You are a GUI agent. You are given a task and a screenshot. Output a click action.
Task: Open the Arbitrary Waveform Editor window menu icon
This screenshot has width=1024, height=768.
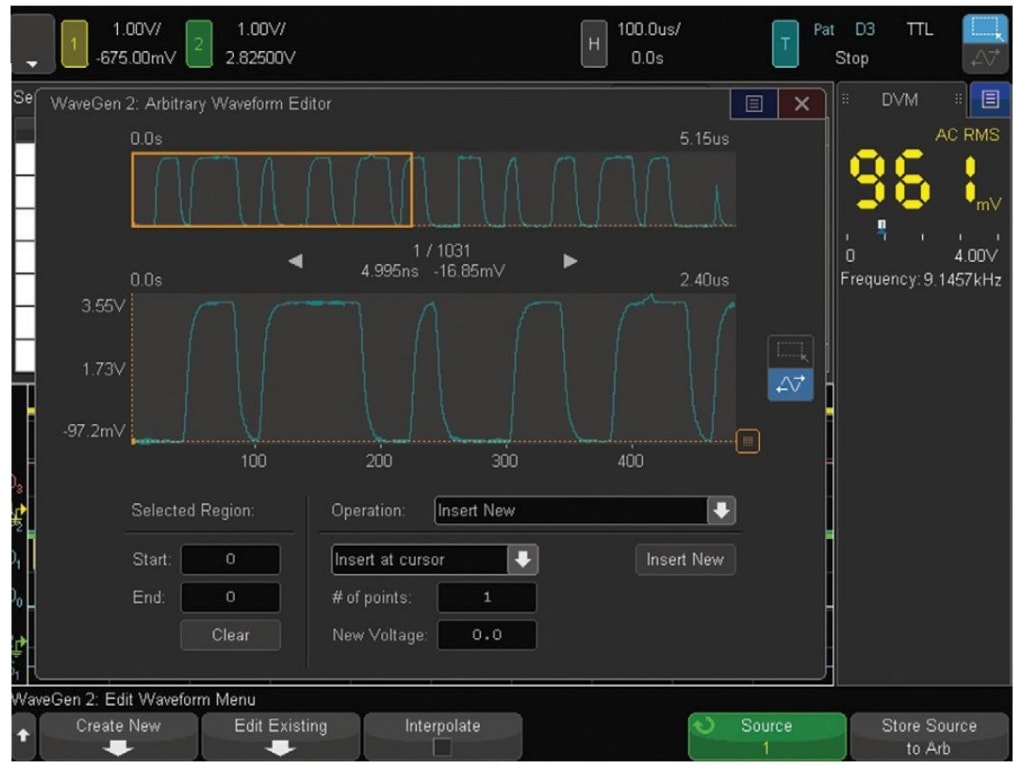pyautogui.click(x=753, y=104)
